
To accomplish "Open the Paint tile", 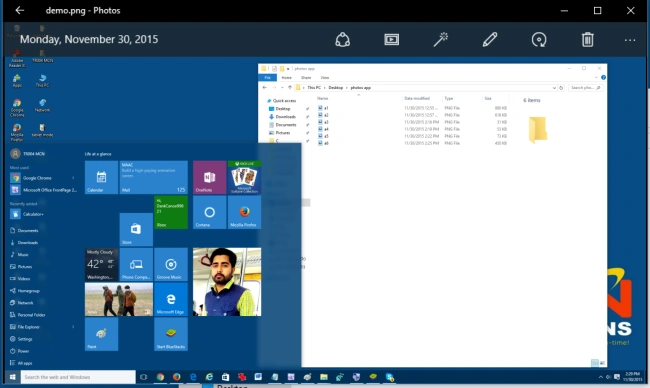I will 101,334.
